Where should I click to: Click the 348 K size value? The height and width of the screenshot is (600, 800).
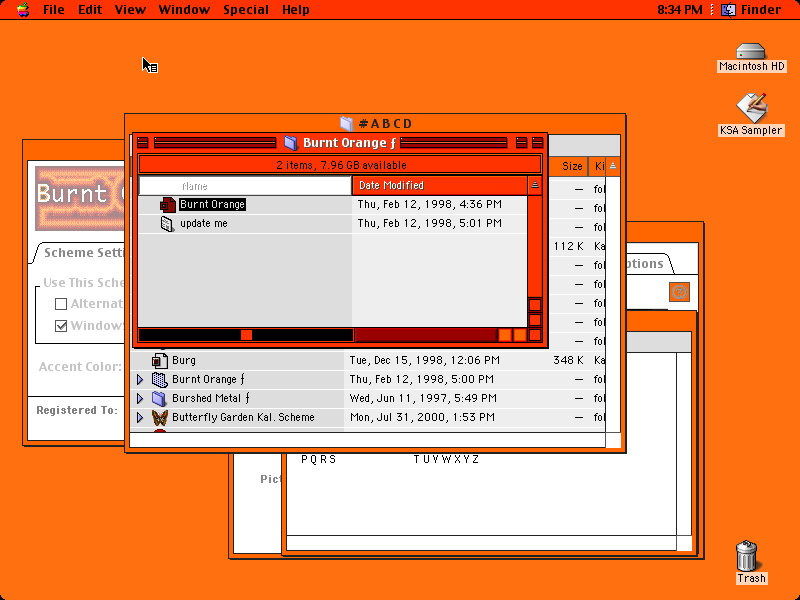coord(568,360)
